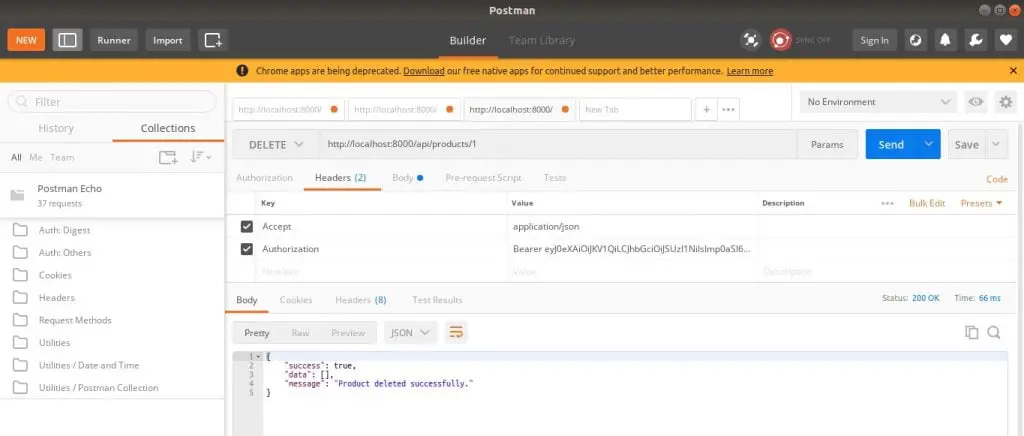Open the response JSON format dropdown
Screen dimensions: 1024x436
410,333
